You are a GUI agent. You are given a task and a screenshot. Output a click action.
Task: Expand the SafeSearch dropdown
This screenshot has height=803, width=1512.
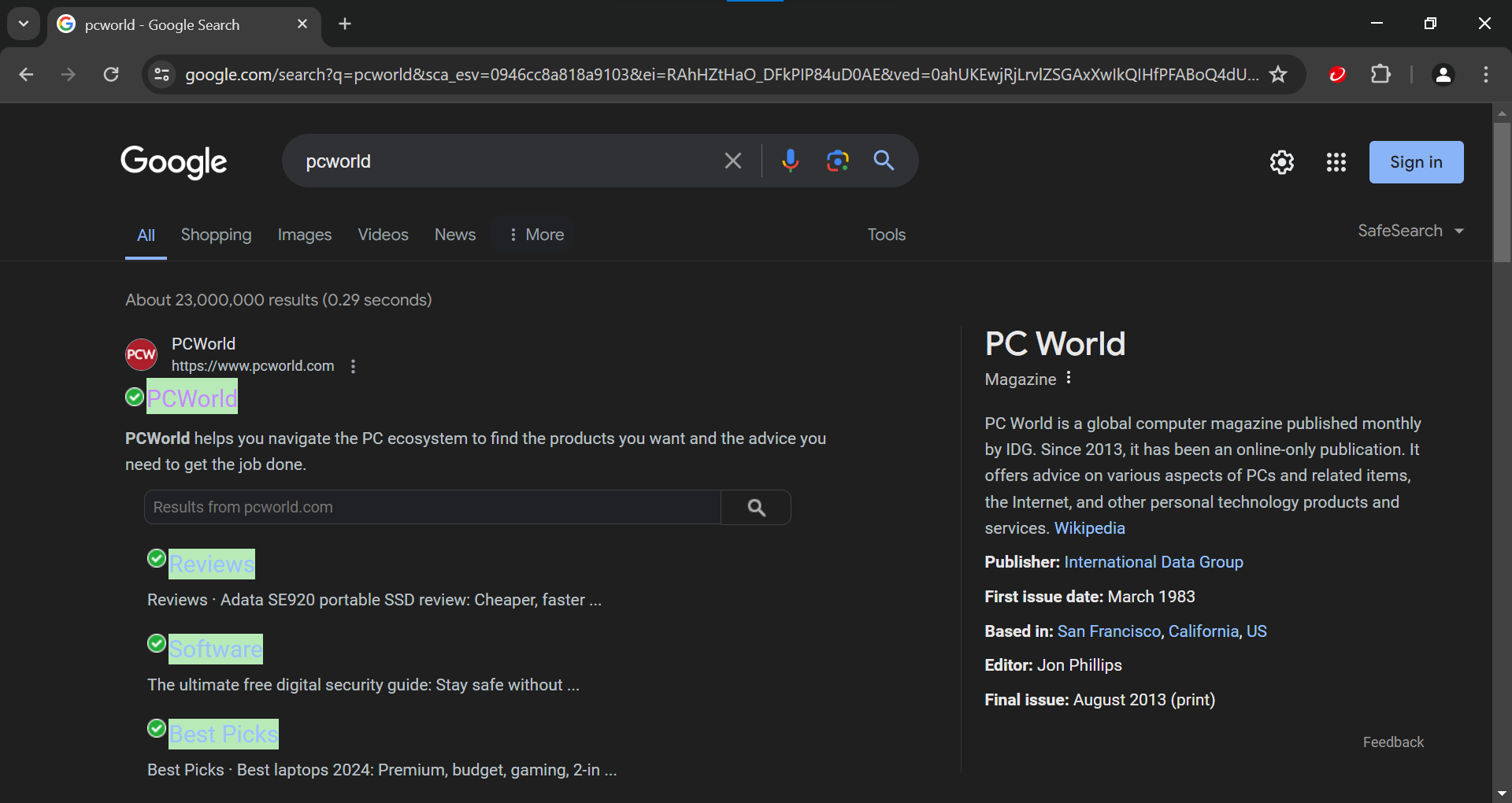1410,231
